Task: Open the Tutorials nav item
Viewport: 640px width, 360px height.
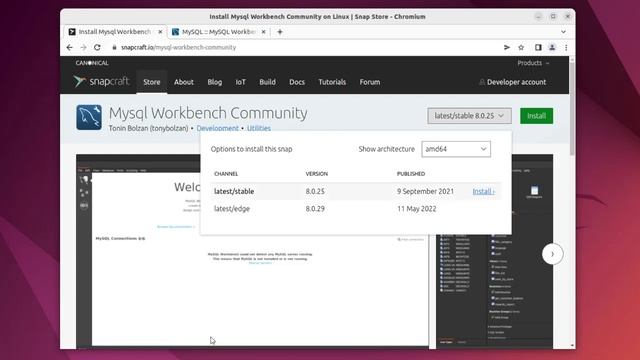Action: (x=332, y=82)
